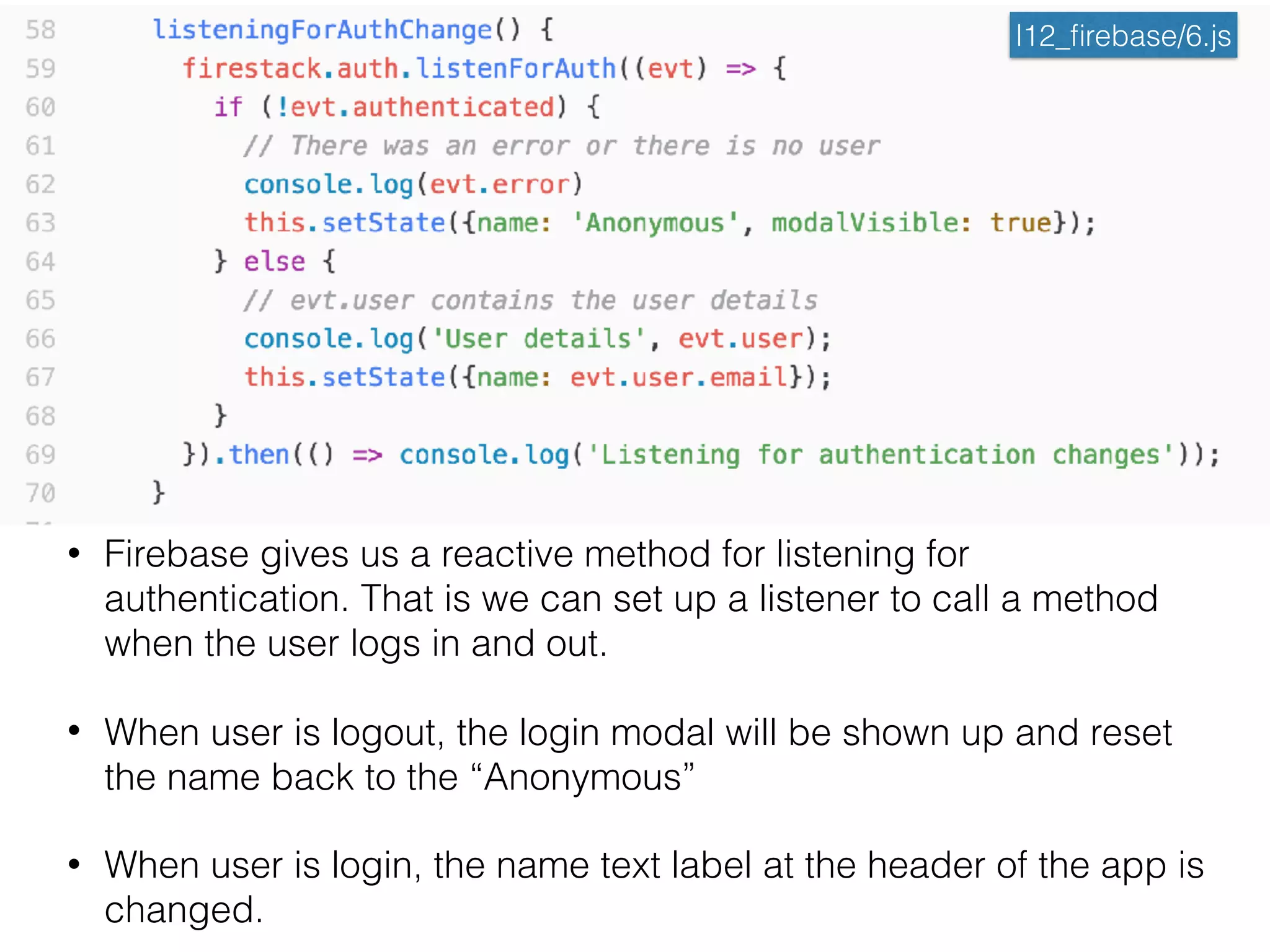This screenshot has width=1270, height=952.
Task: Click modalVisible: true on line 63
Action: point(912,223)
